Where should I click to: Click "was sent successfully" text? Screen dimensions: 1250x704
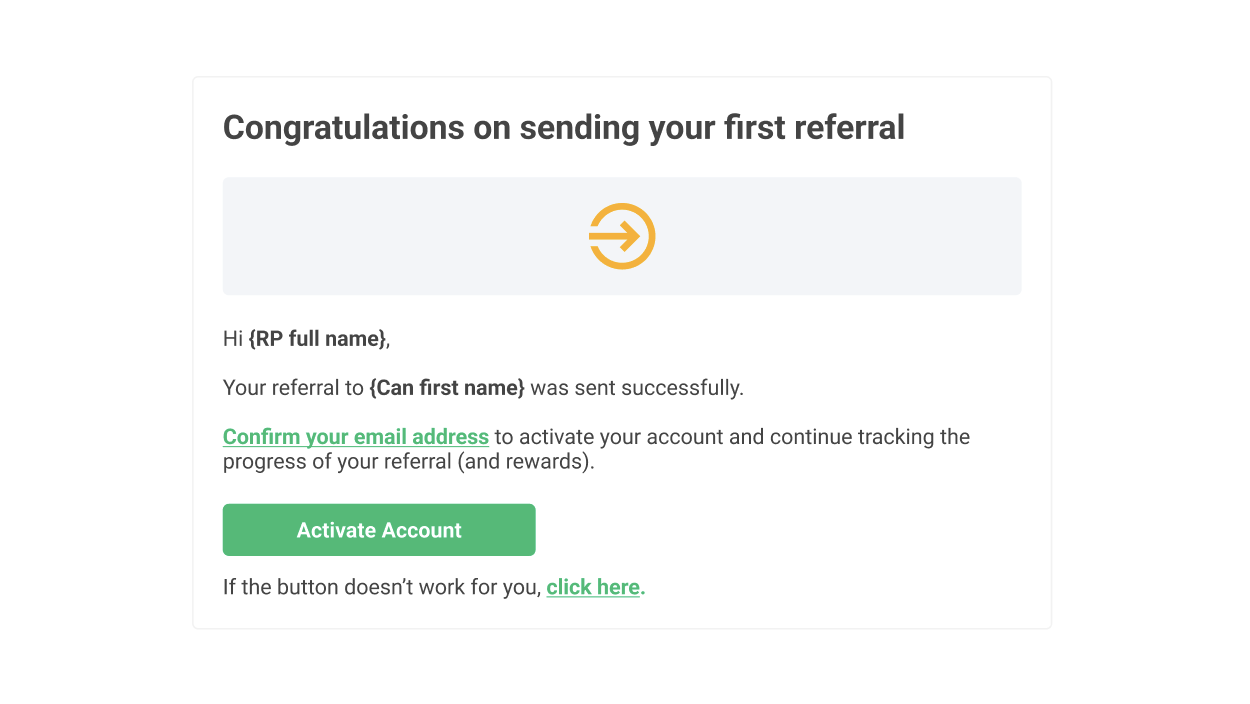coord(637,388)
